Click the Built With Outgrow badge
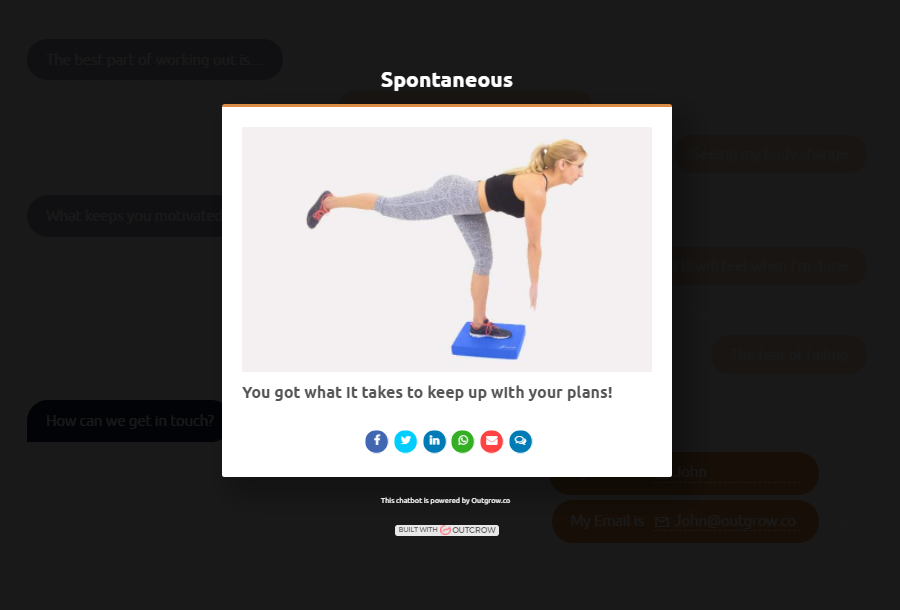This screenshot has width=900, height=610. pyautogui.click(x=447, y=530)
